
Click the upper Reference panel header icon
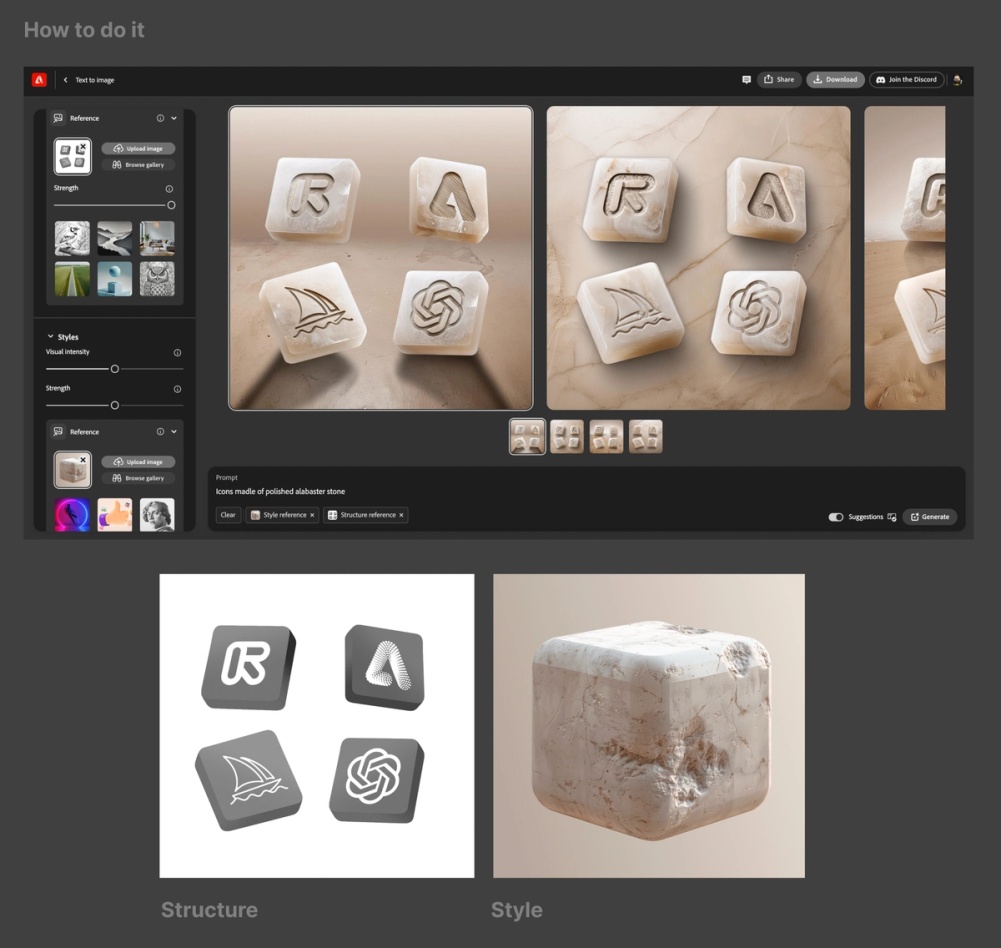pos(58,118)
